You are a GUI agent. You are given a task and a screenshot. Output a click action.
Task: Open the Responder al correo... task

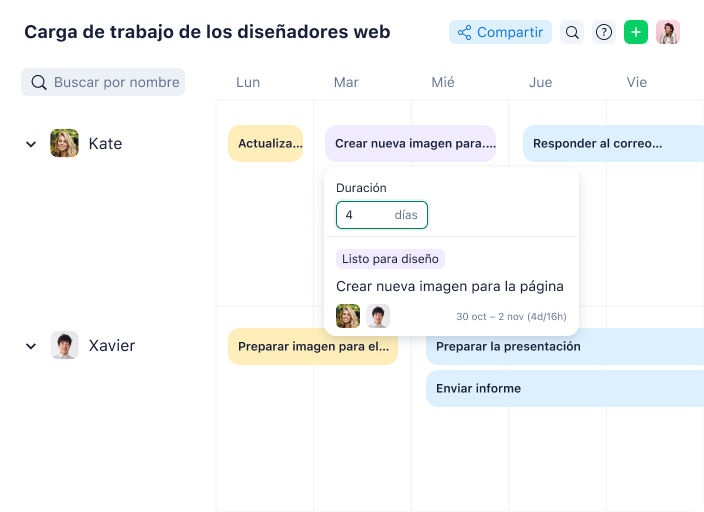613,143
